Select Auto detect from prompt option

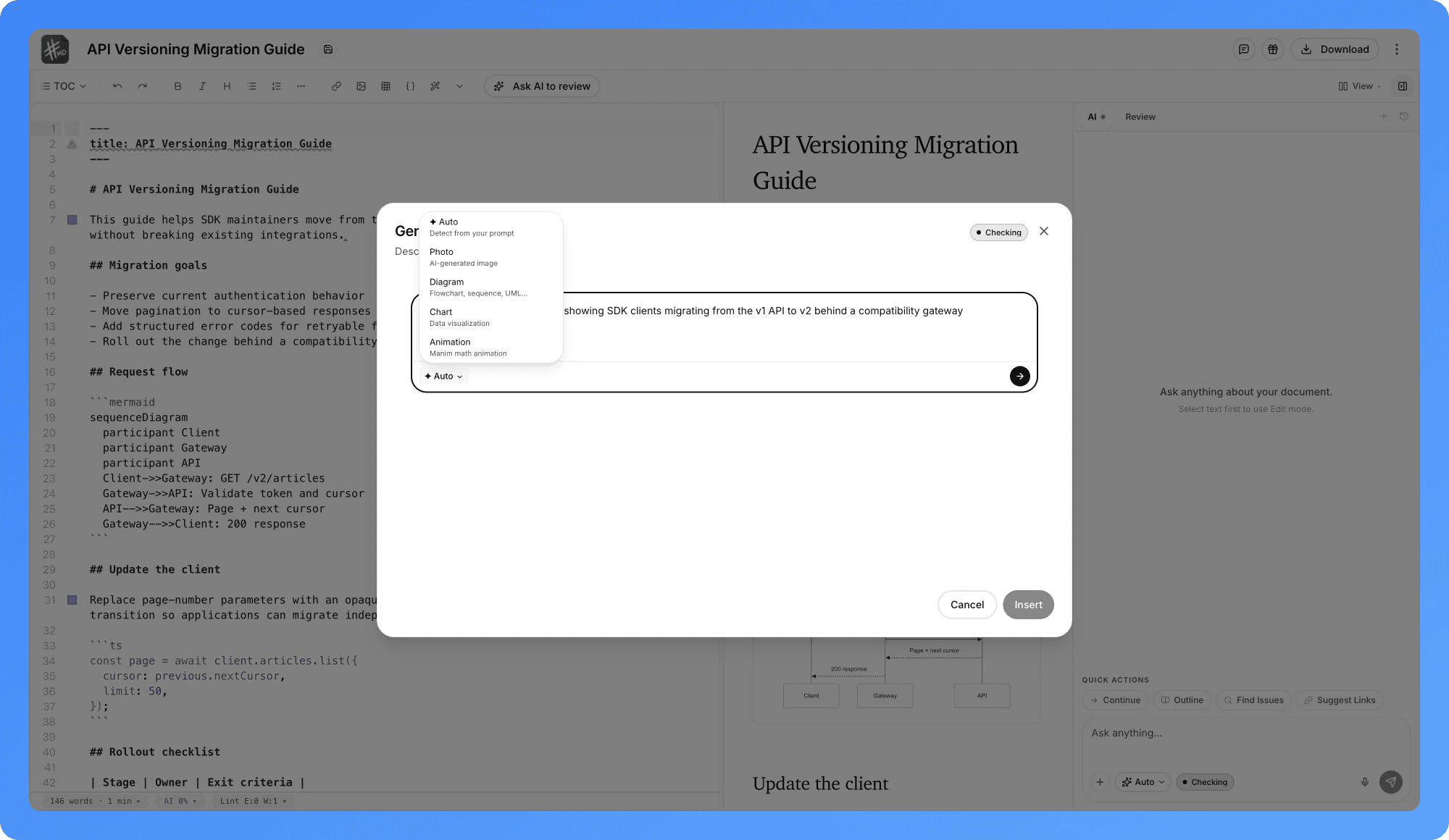click(x=490, y=227)
